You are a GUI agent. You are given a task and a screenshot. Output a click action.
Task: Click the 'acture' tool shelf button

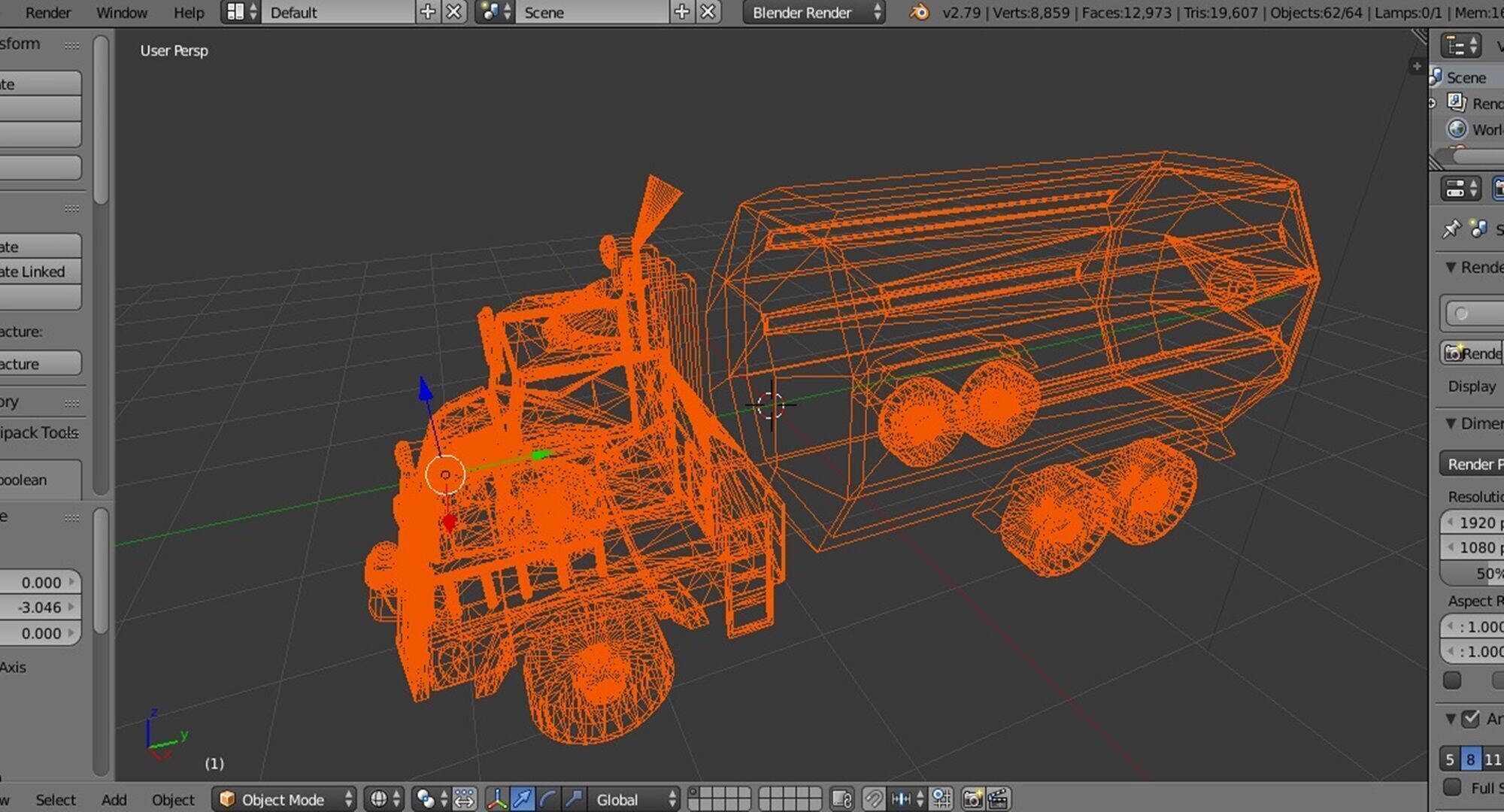(40, 363)
